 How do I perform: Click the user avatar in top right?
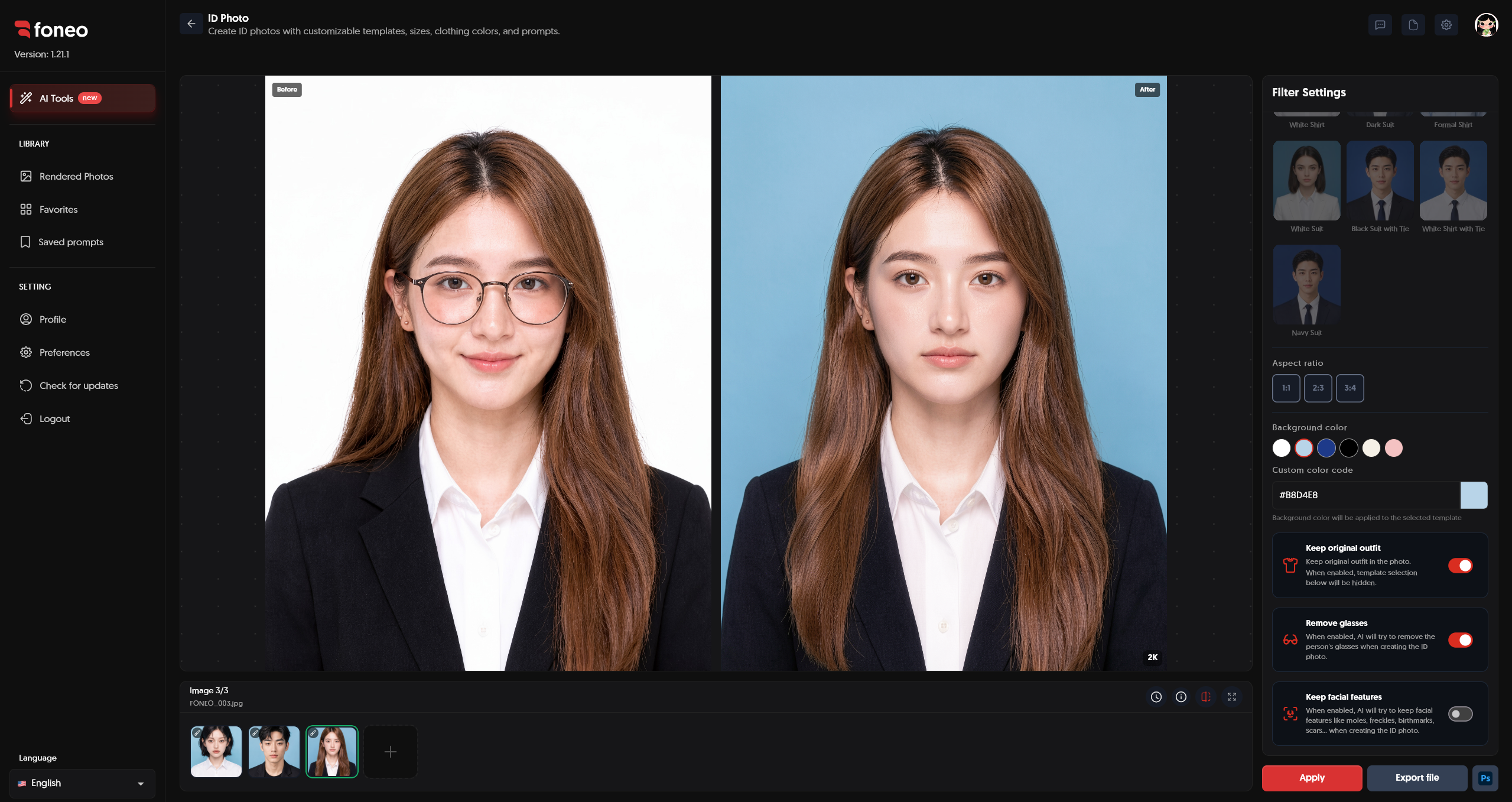coord(1486,25)
